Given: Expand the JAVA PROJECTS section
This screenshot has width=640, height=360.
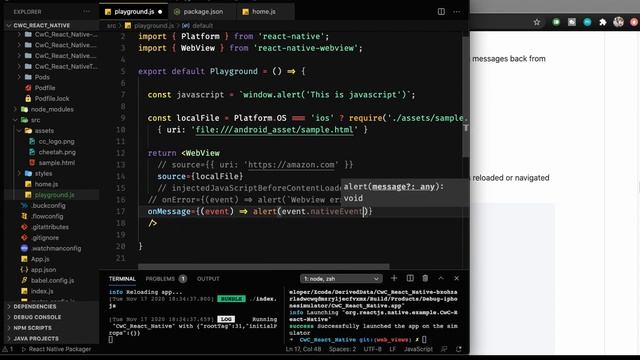Looking at the screenshot, I should (x=36, y=338).
